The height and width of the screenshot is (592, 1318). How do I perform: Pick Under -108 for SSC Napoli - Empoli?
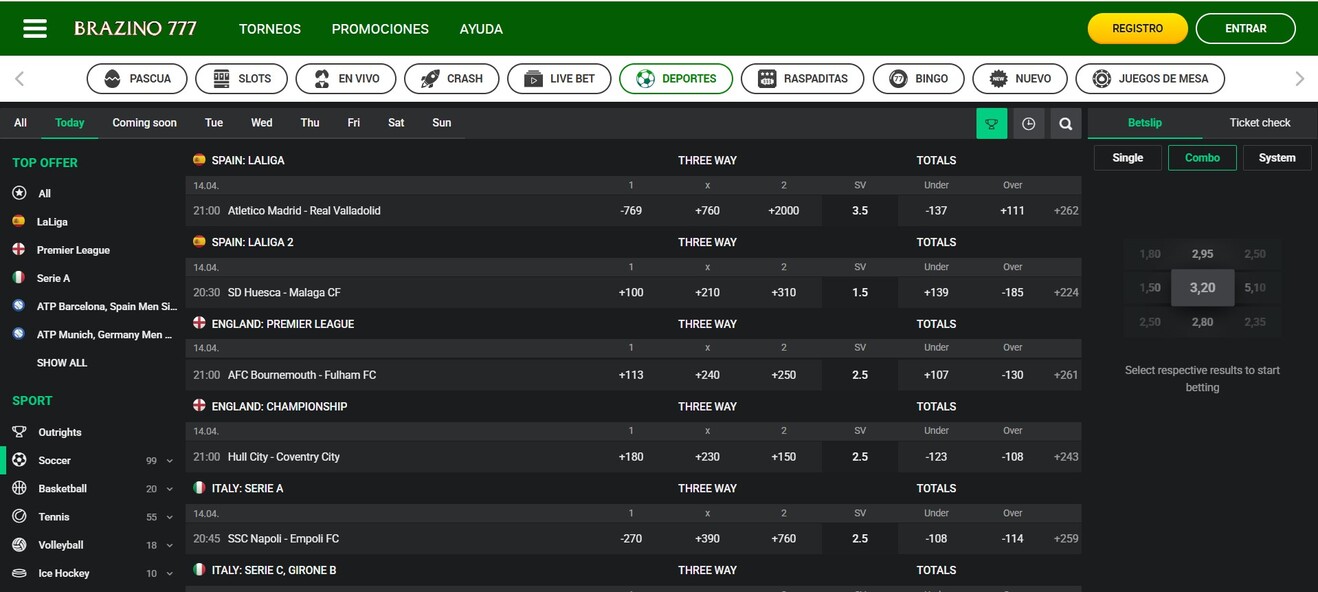click(936, 539)
